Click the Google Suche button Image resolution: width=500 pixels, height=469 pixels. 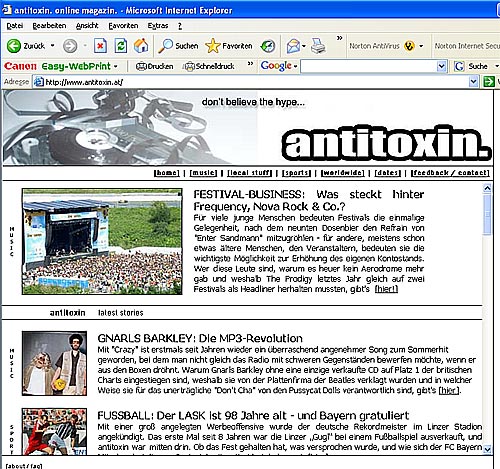point(471,66)
